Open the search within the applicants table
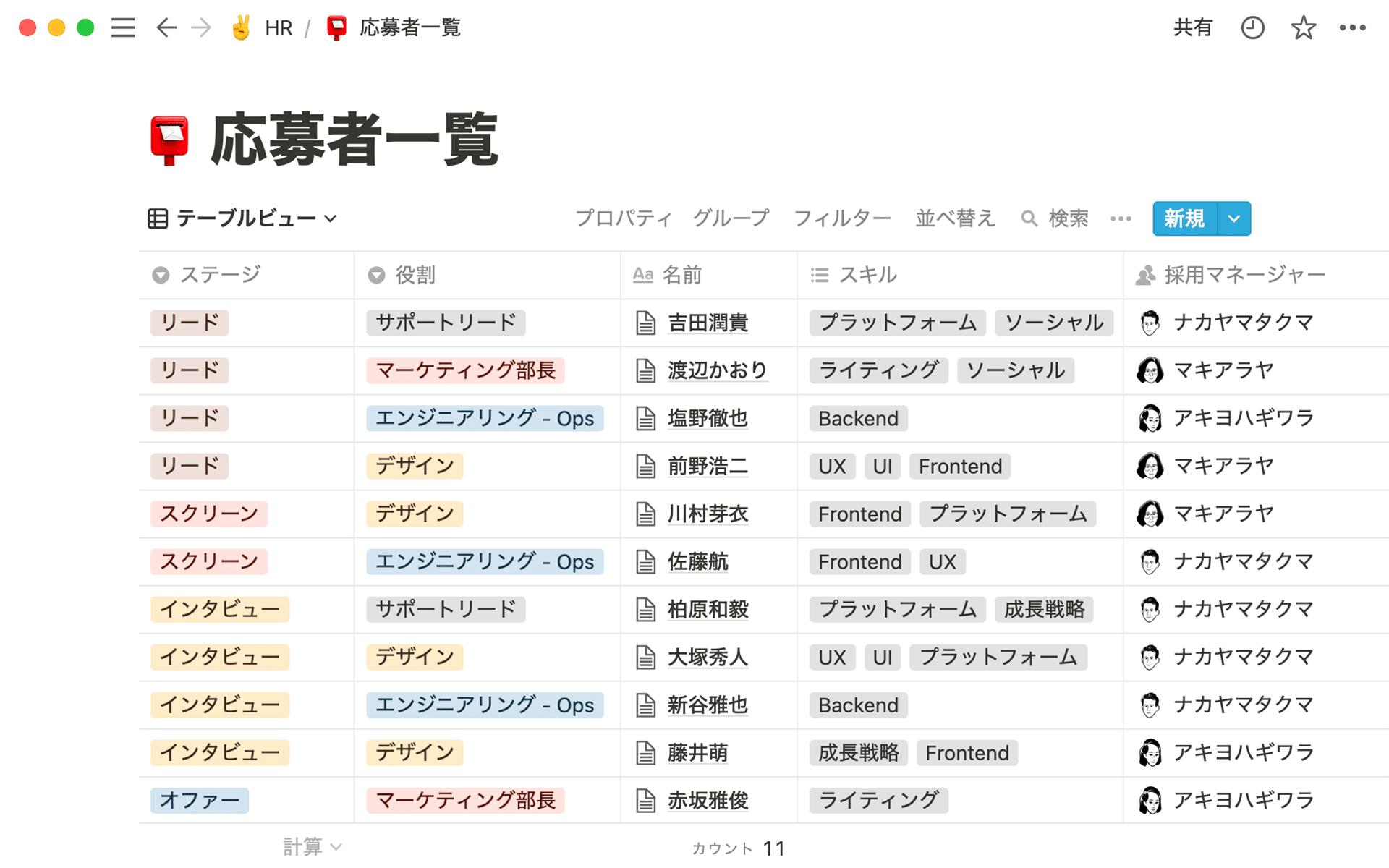Viewport: 1389px width, 868px height. (x=1055, y=218)
